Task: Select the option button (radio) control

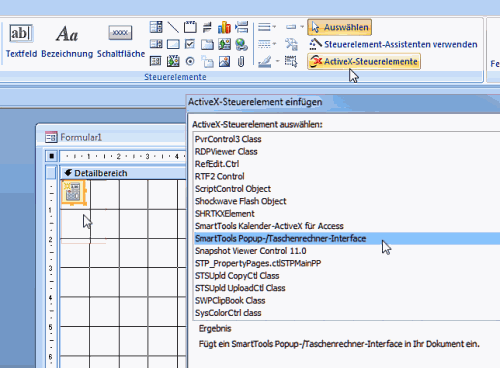Action: coord(190,61)
